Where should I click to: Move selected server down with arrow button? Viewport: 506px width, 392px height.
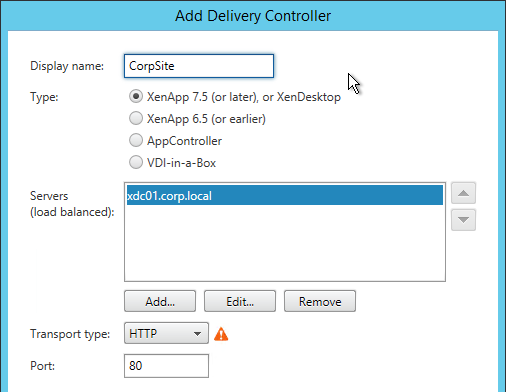click(463, 220)
